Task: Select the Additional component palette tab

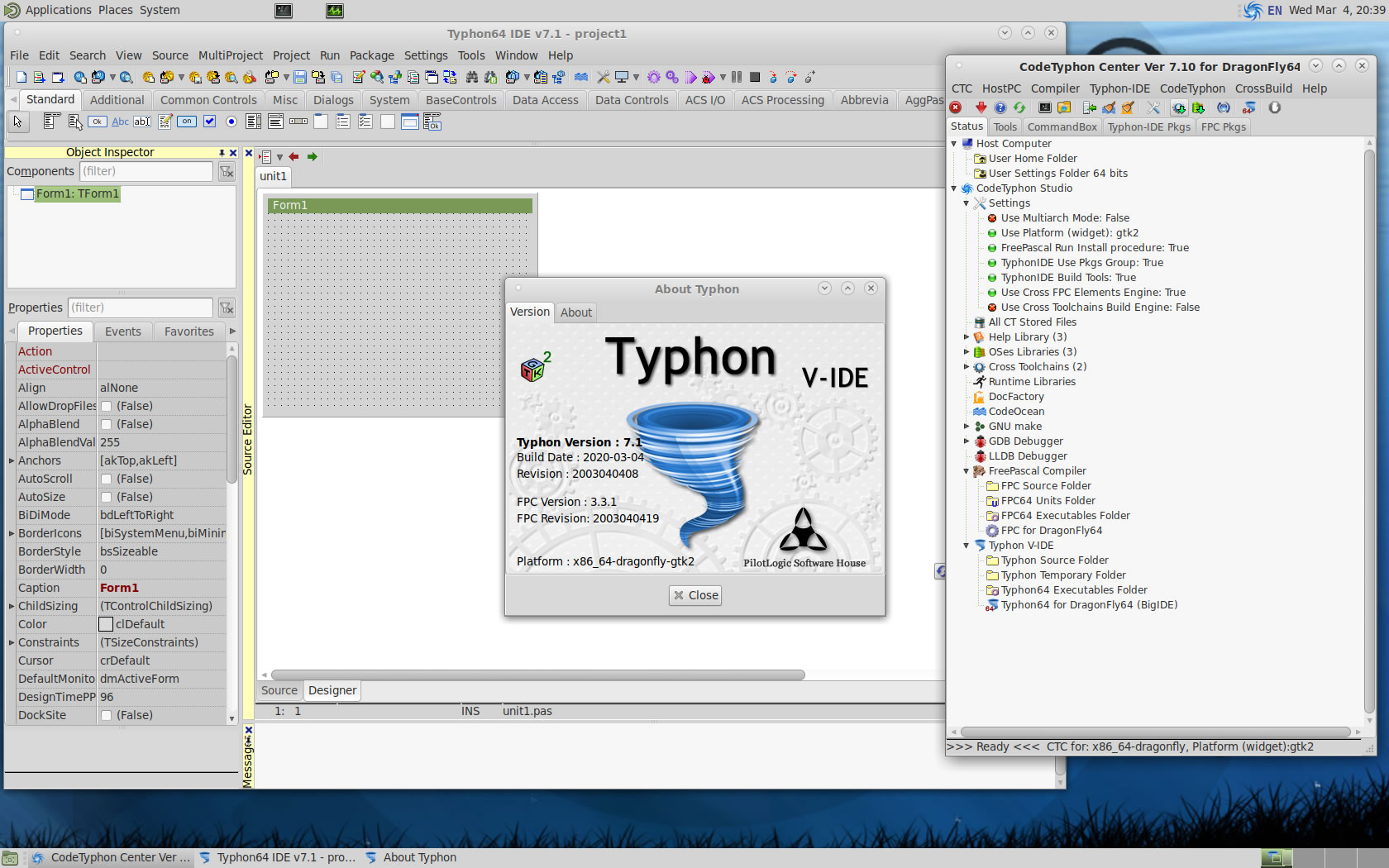Action: click(x=117, y=100)
